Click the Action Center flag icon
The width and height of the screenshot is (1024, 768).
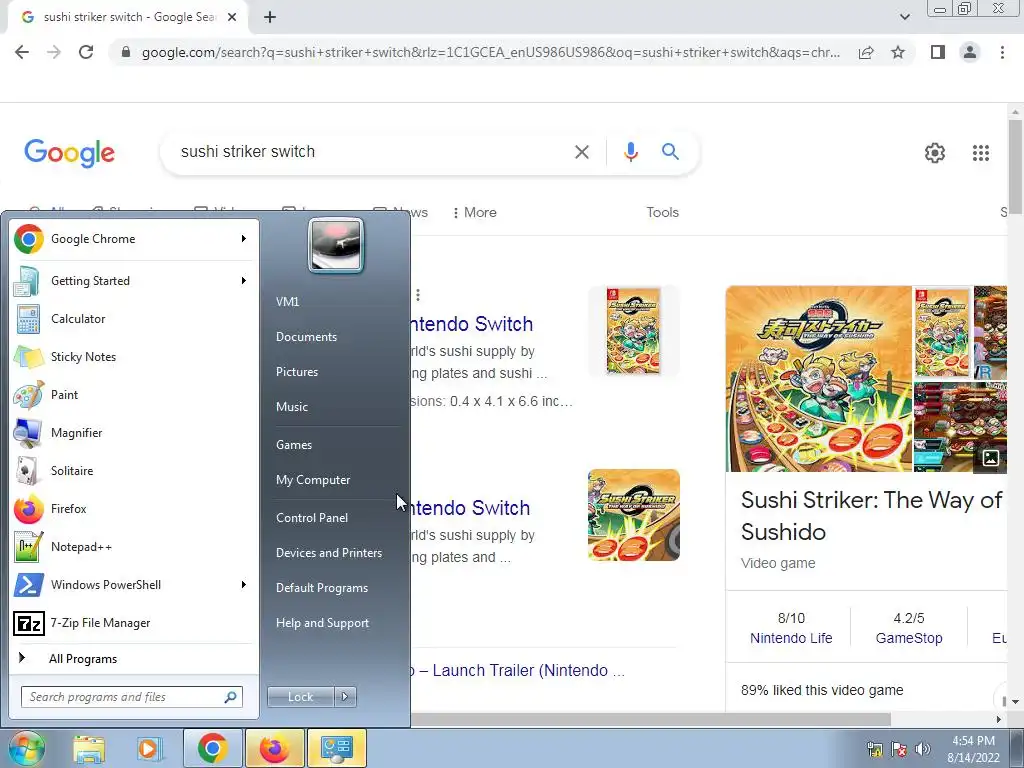[x=899, y=749]
